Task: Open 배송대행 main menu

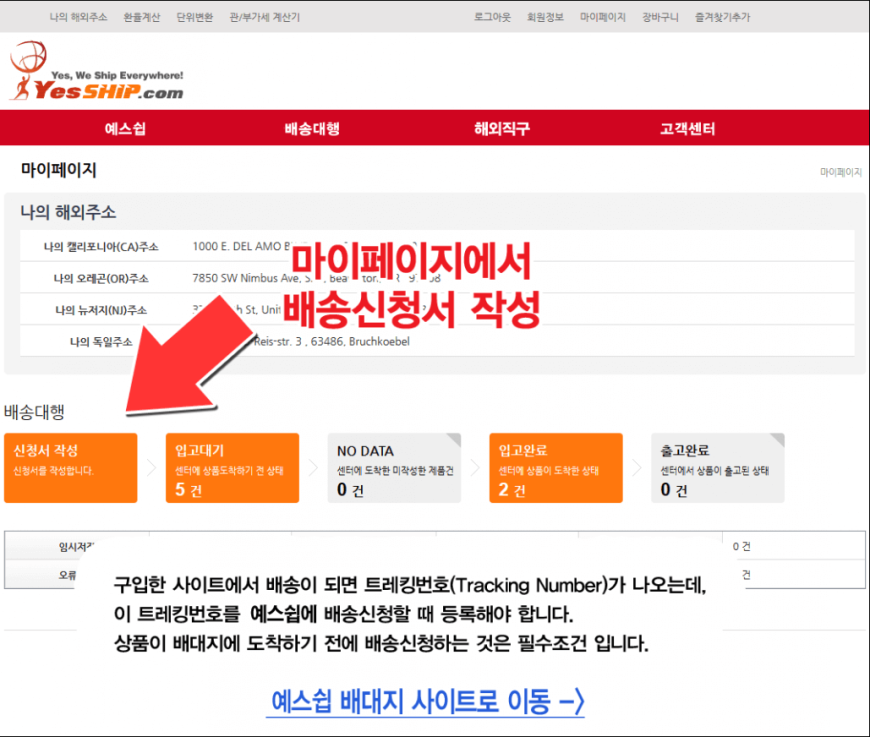Action: click(x=312, y=129)
